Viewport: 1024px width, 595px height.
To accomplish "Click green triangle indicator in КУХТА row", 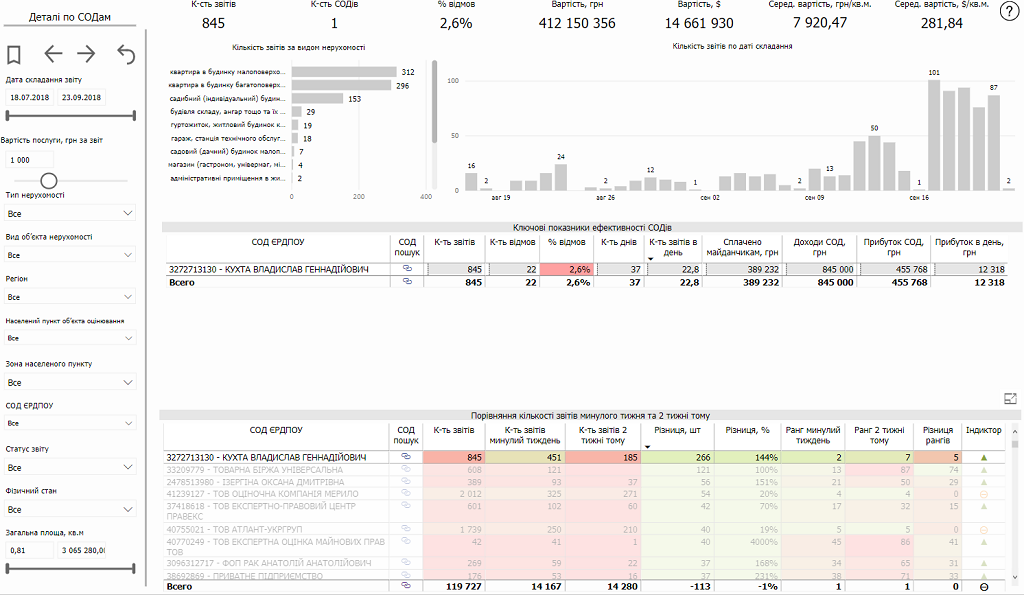I will click(983, 457).
